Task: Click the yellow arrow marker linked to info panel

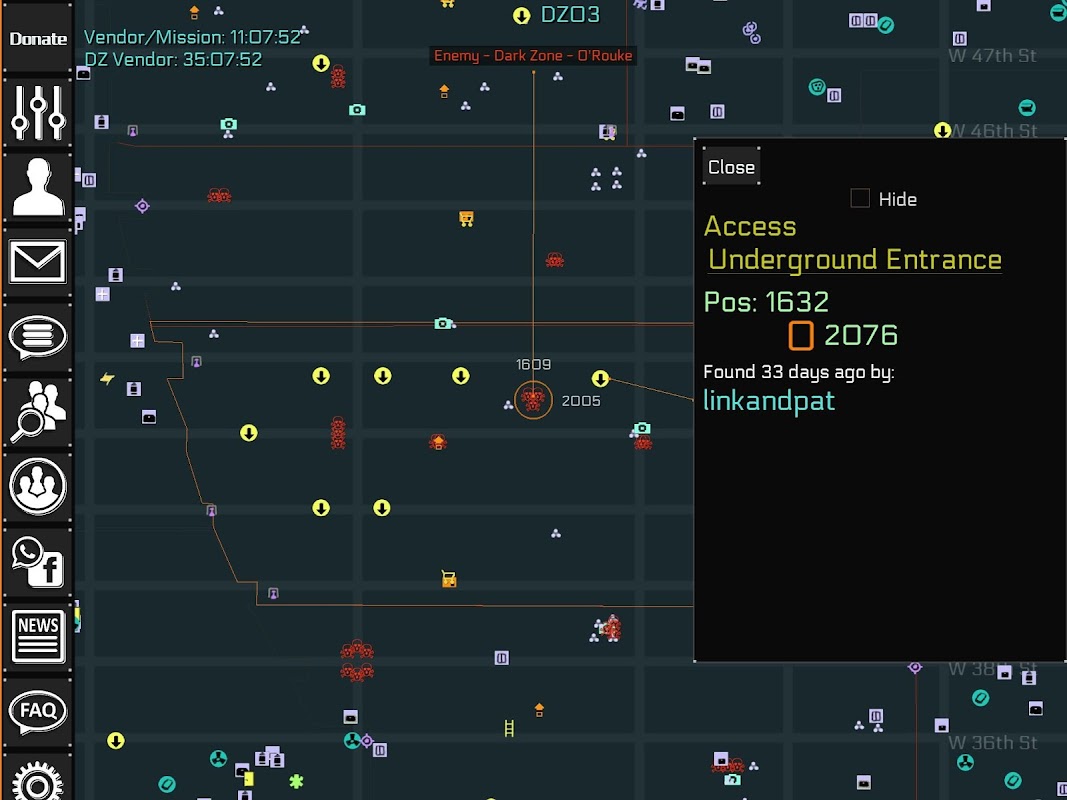Action: coord(600,378)
